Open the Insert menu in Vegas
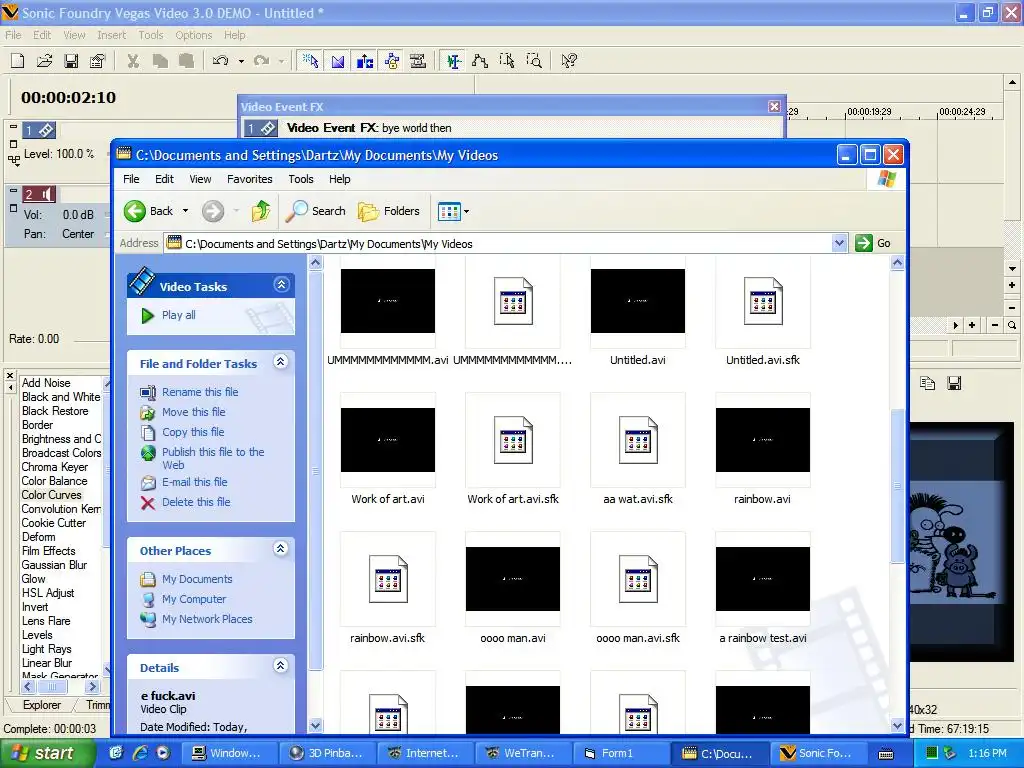Image resolution: width=1024 pixels, height=768 pixels. [112, 35]
